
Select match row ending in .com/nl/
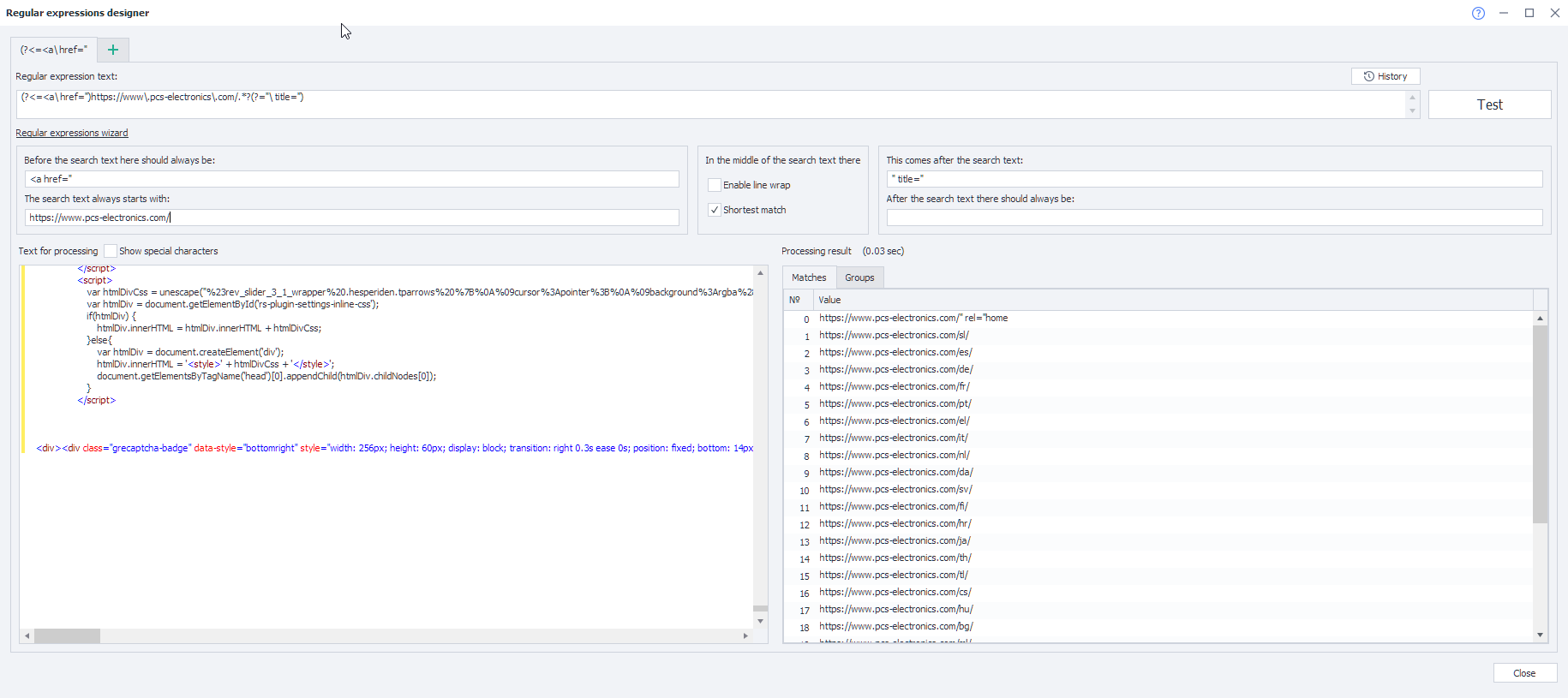(x=1158, y=455)
